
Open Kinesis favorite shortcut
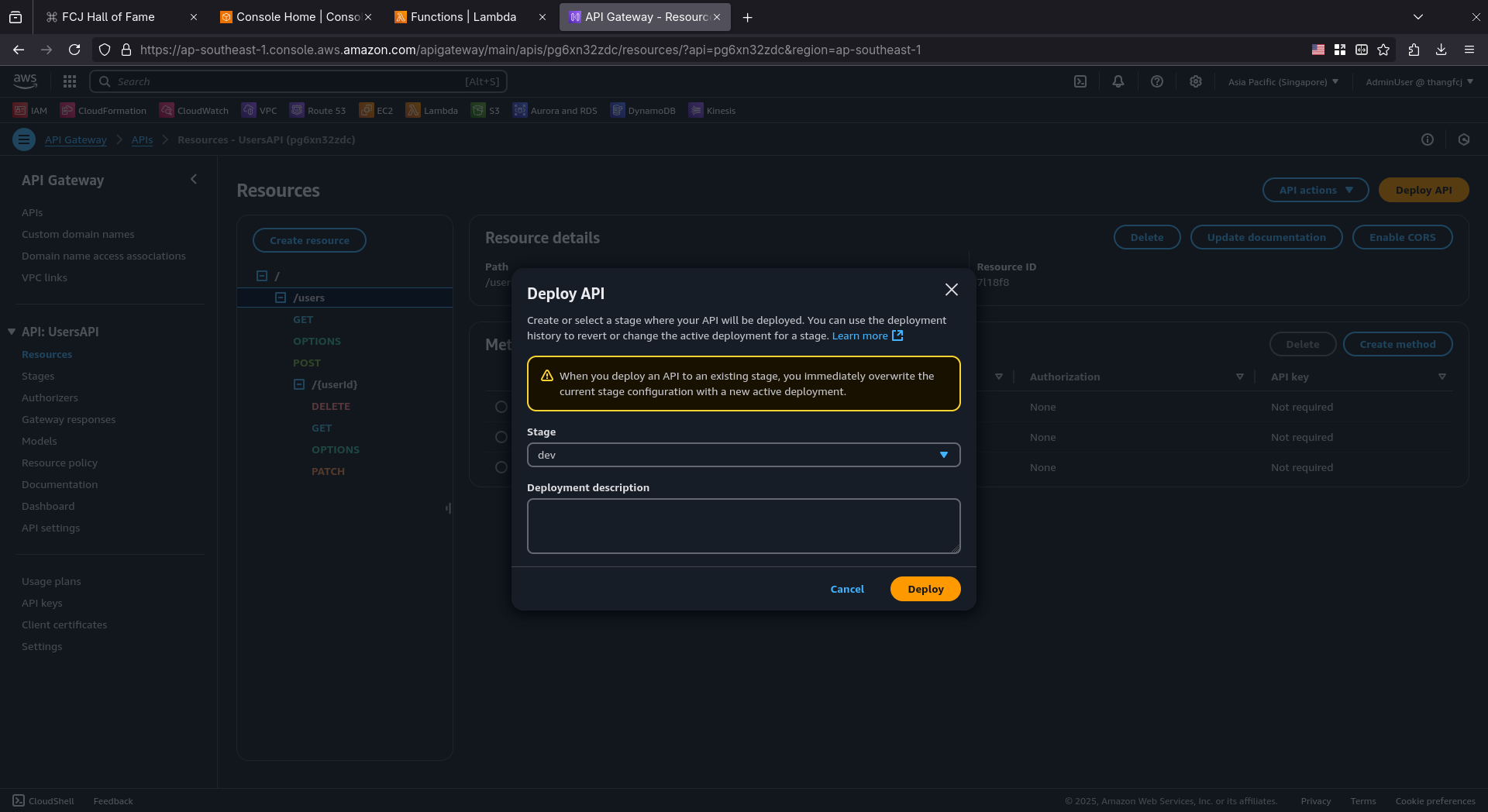[x=712, y=110]
